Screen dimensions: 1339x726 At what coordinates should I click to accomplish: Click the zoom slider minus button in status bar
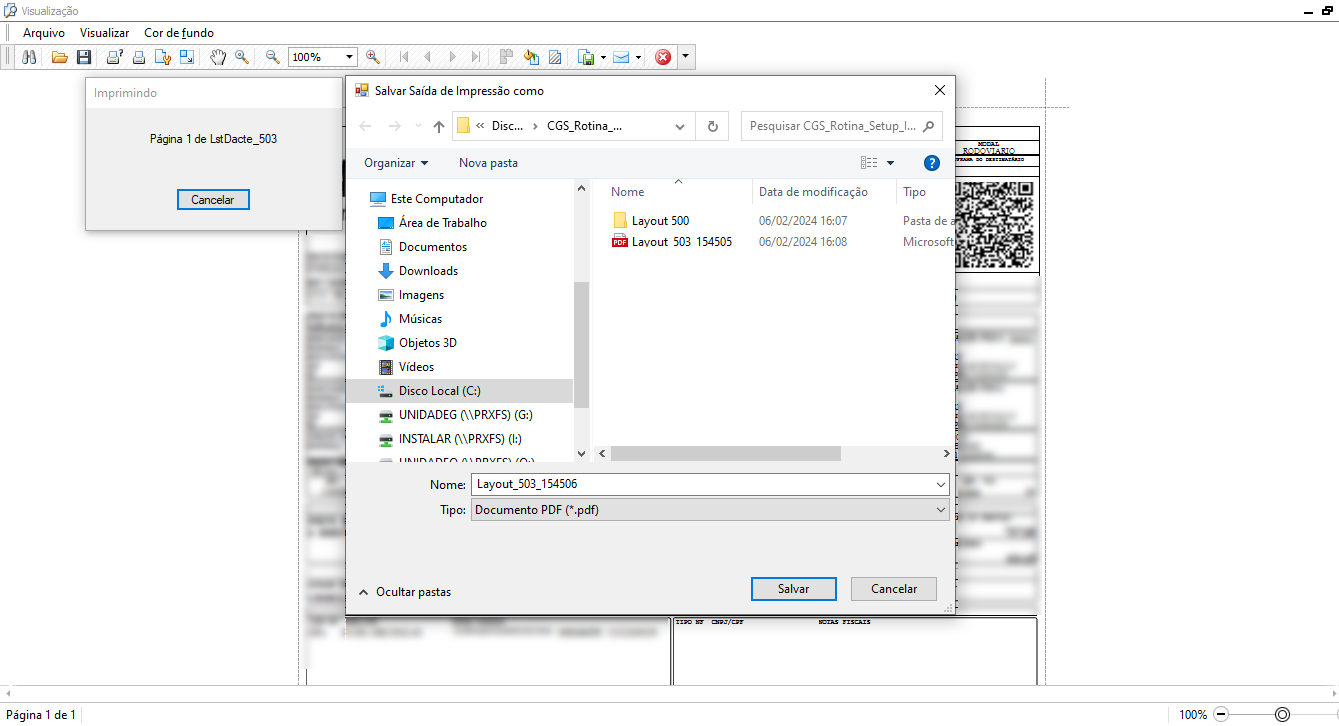click(1219, 715)
